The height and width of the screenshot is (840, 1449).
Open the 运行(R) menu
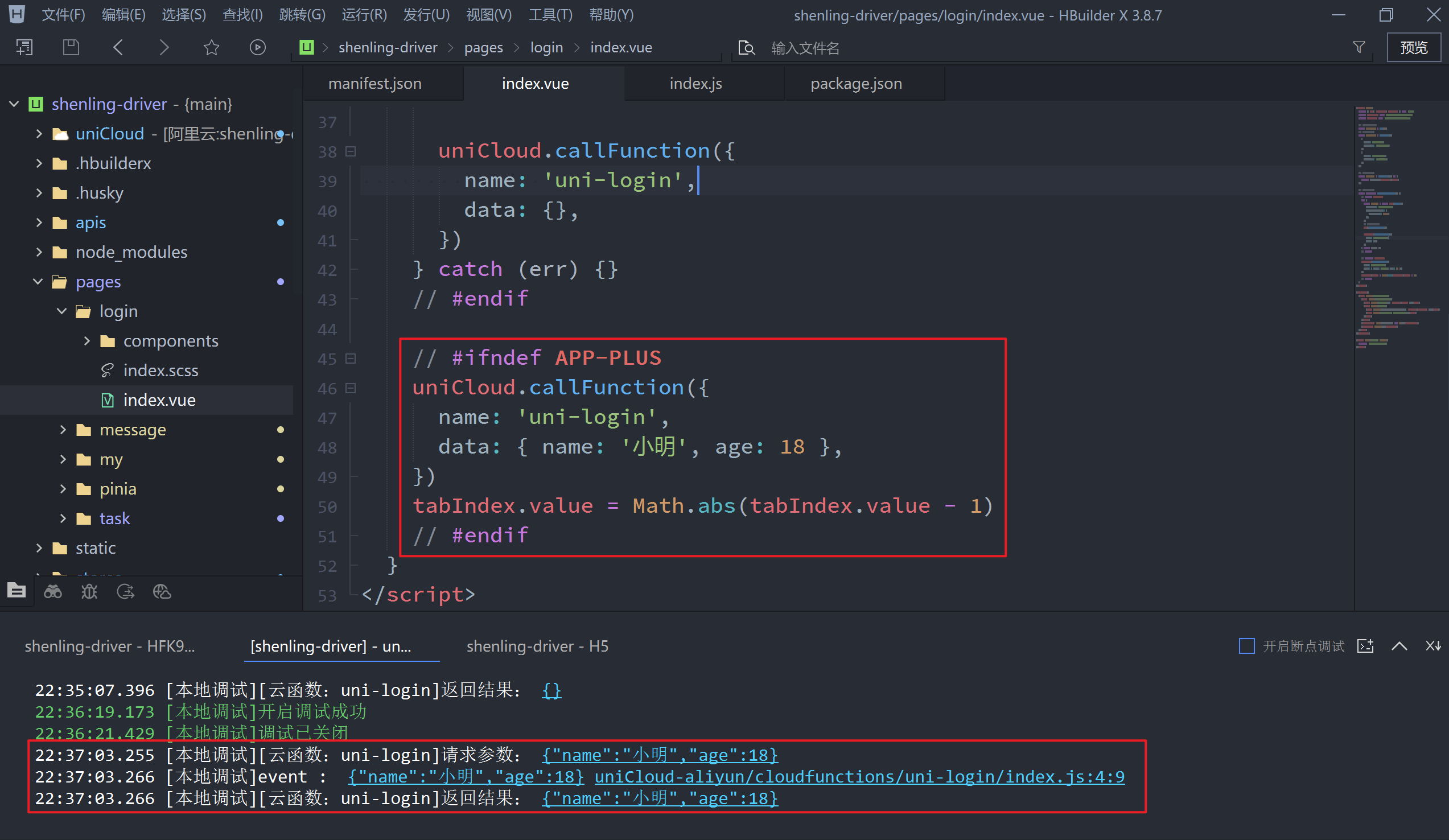pos(364,15)
